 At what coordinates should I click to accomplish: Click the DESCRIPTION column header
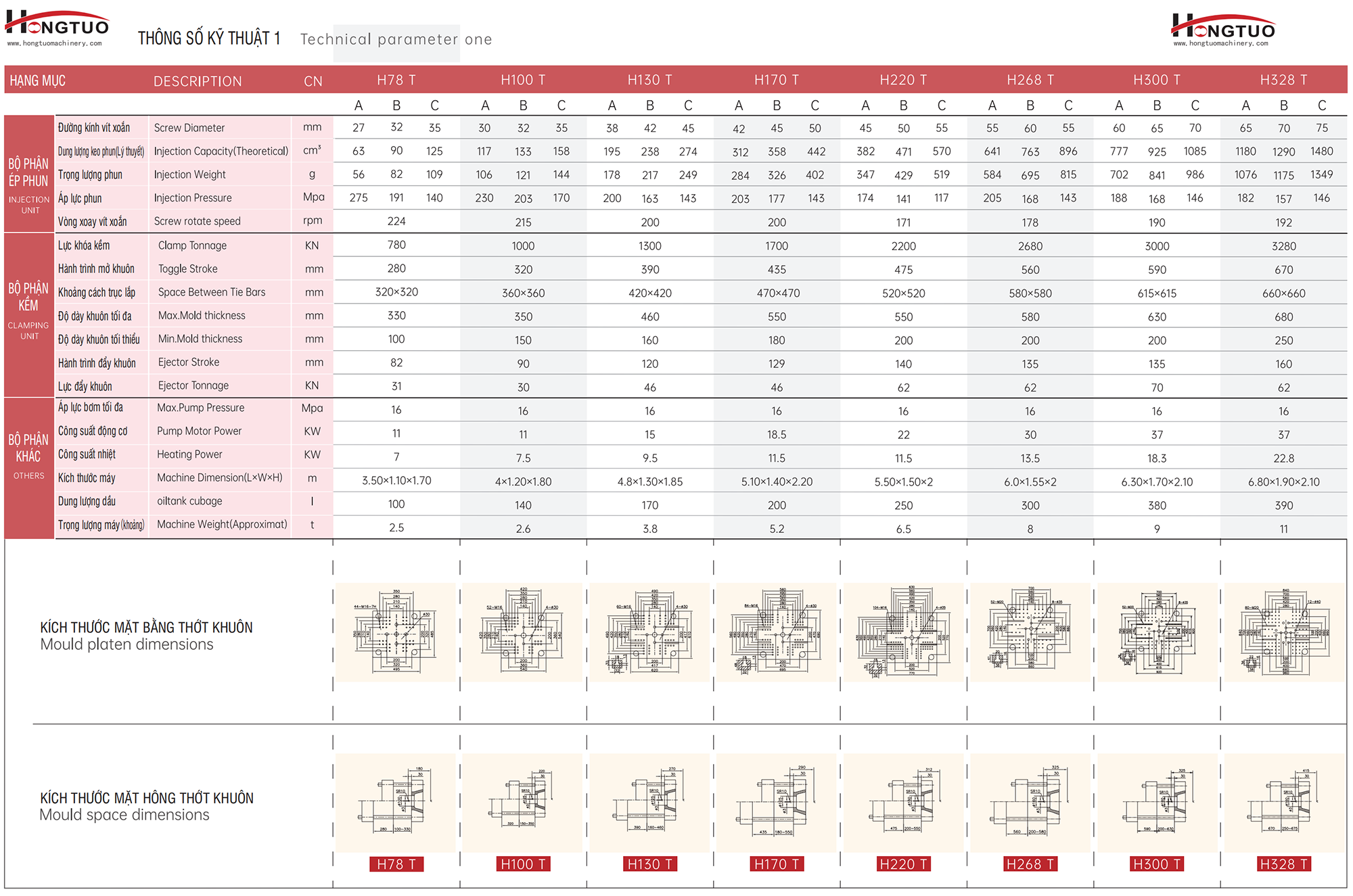198,81
